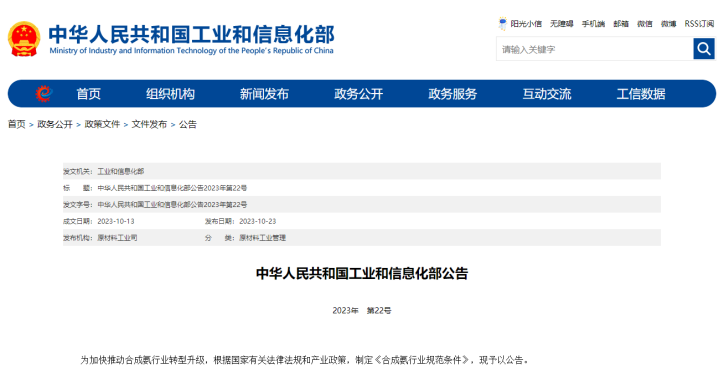Viewport: 724px width, 377px height.
Task: Open the 微信 link
Action: click(x=645, y=24)
